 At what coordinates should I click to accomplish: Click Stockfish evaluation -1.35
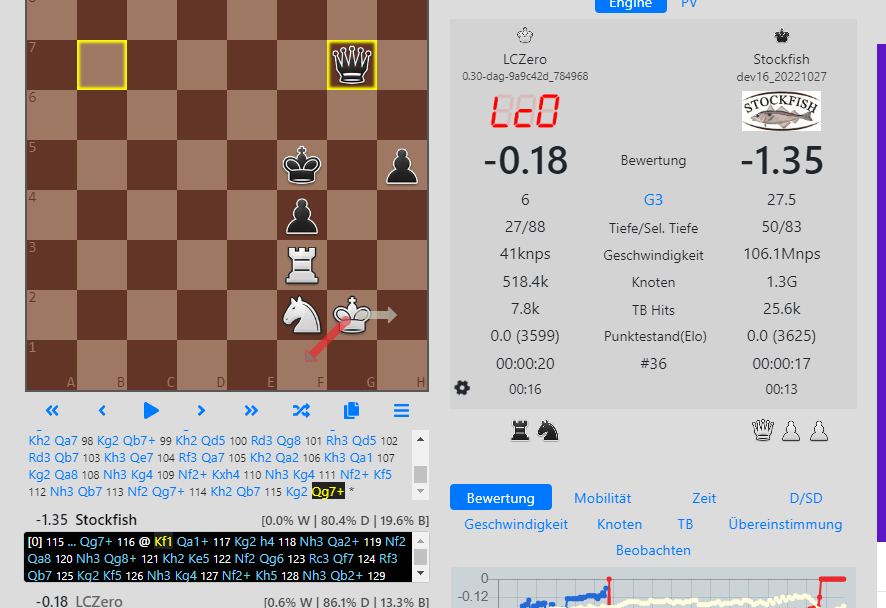[781, 160]
